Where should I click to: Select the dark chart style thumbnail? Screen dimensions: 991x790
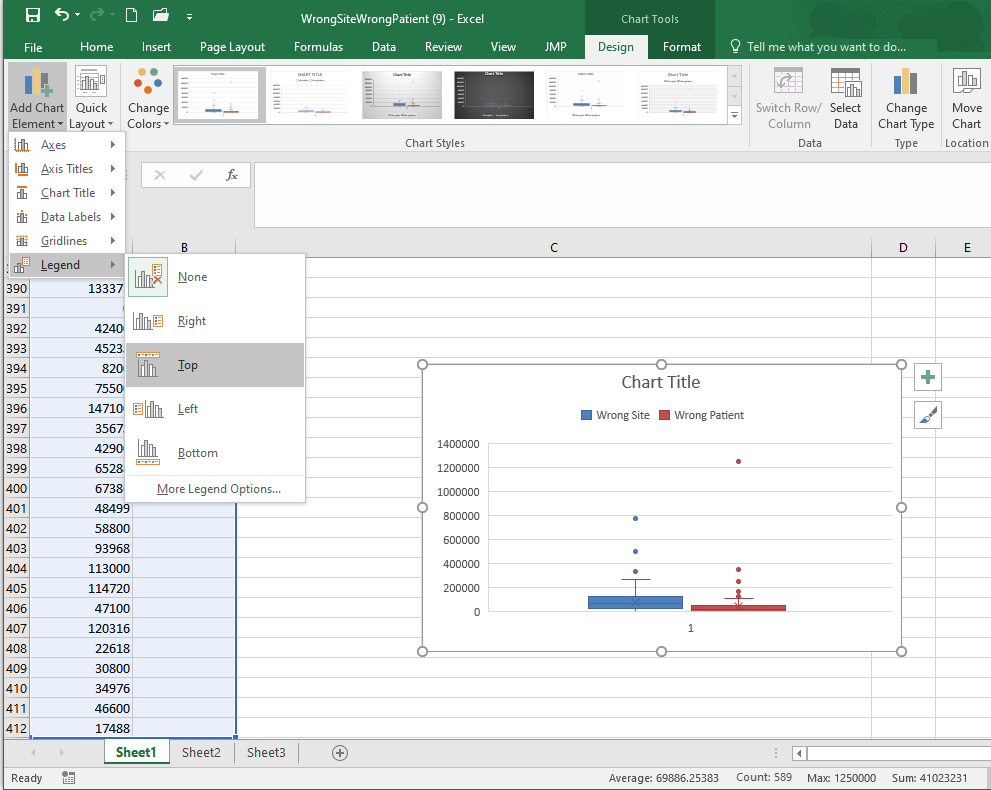click(x=494, y=96)
